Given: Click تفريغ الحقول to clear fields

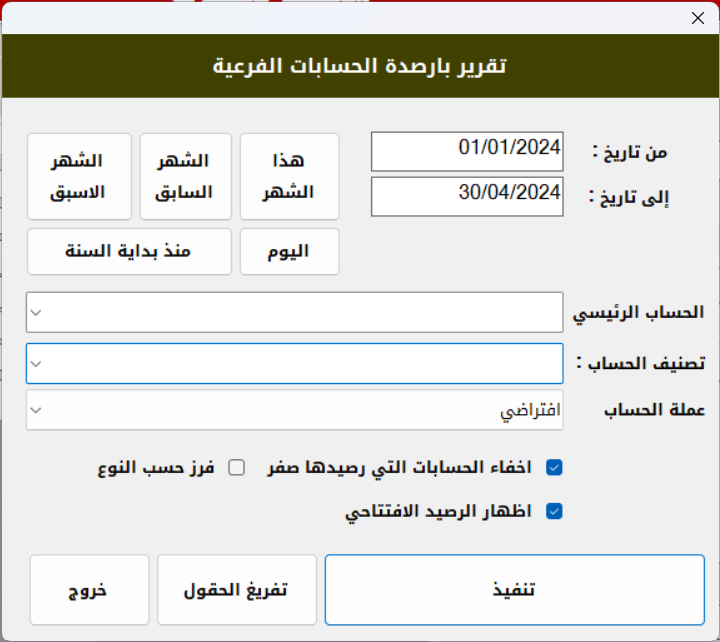Looking at the screenshot, I should (236, 590).
